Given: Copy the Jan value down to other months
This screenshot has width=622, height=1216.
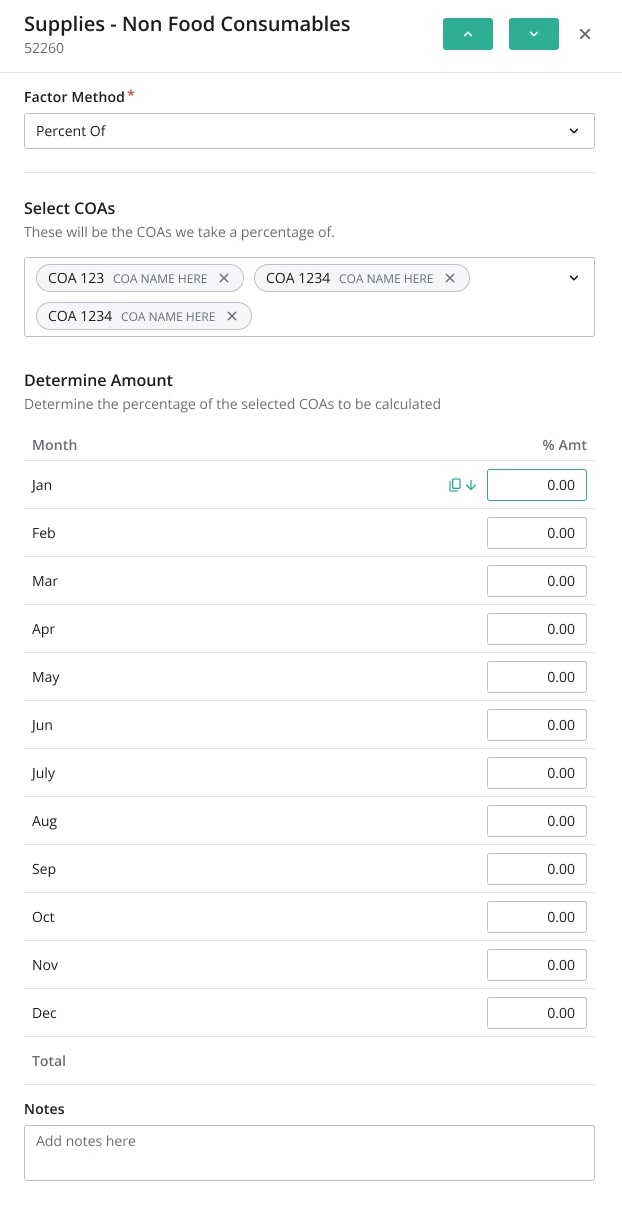Looking at the screenshot, I should 462,485.
